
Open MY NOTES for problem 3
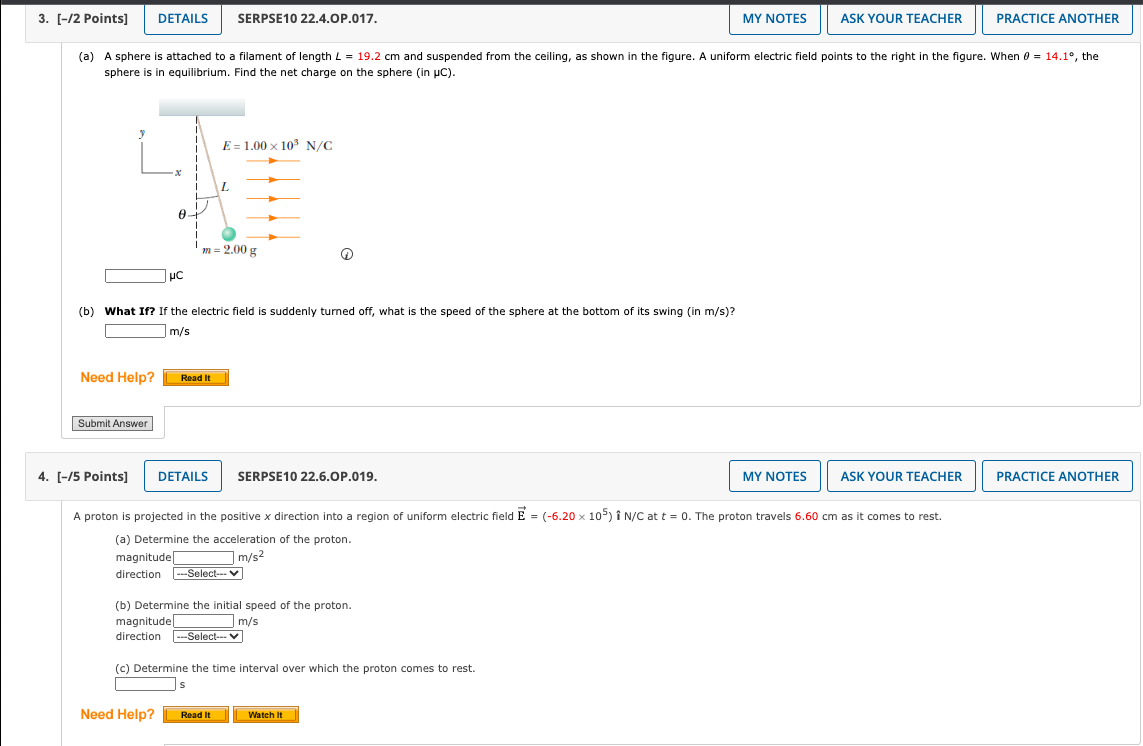[x=774, y=18]
